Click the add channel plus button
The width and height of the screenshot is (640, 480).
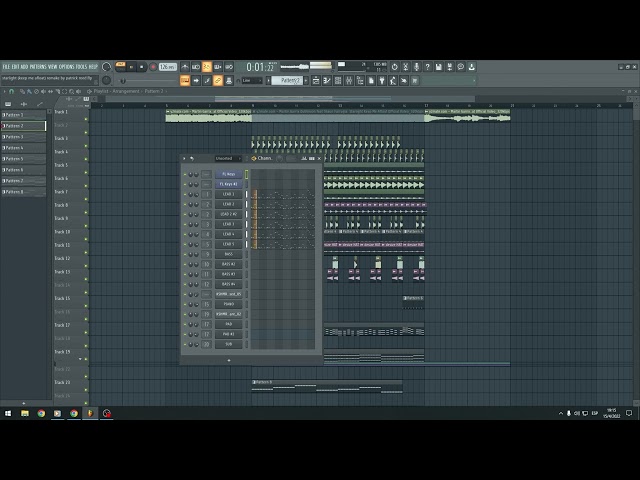[229, 360]
